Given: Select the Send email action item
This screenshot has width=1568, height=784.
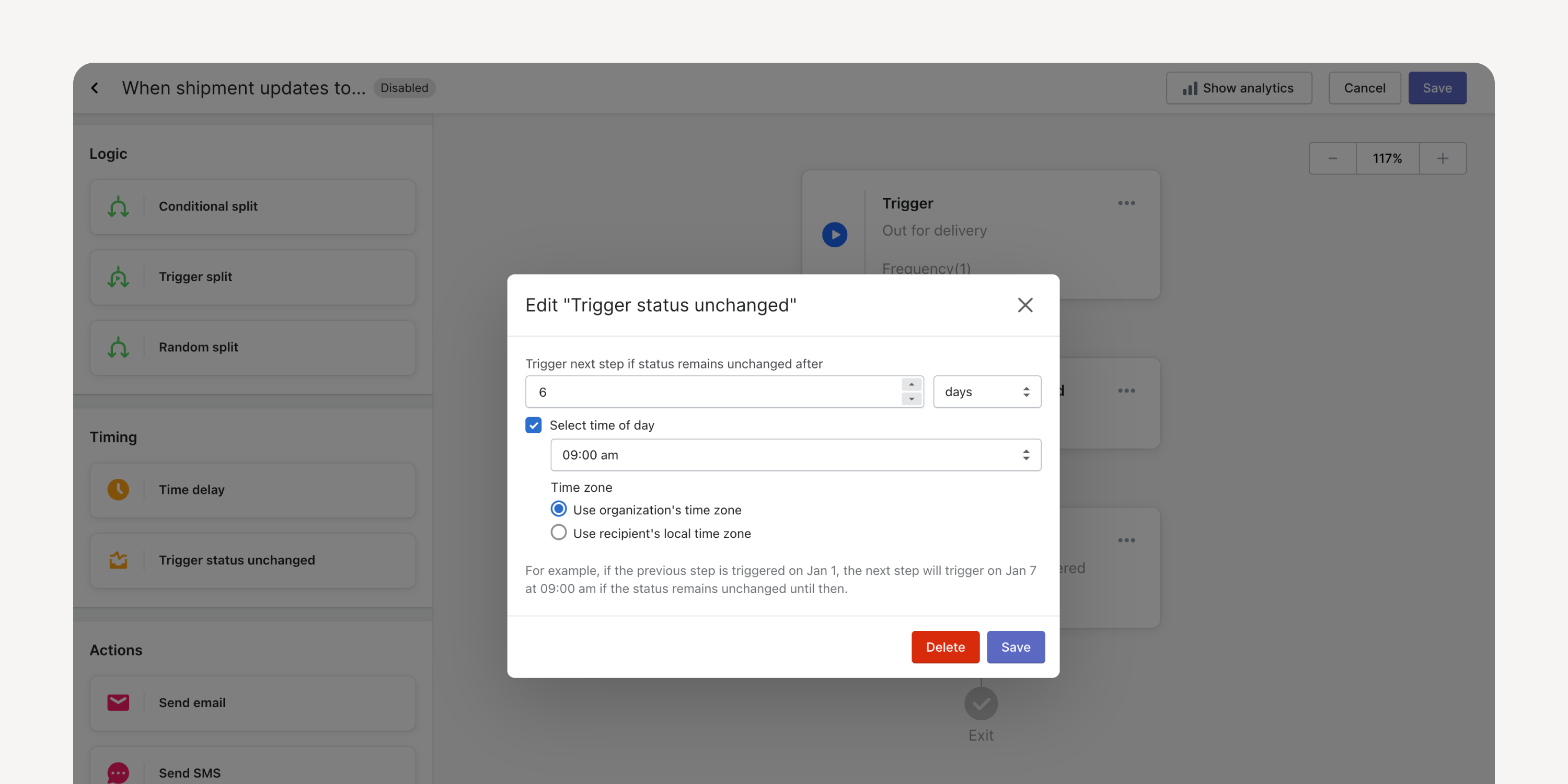Looking at the screenshot, I should click(x=252, y=703).
